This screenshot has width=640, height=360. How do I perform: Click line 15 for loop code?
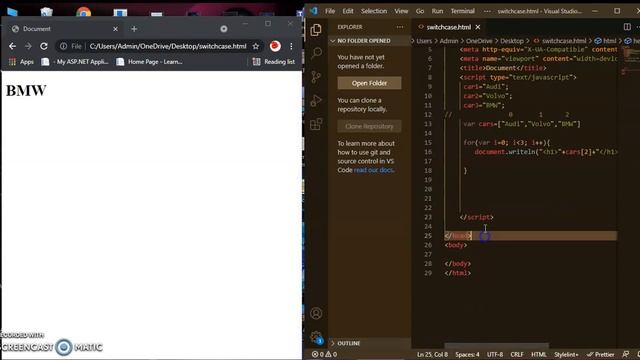(507, 142)
